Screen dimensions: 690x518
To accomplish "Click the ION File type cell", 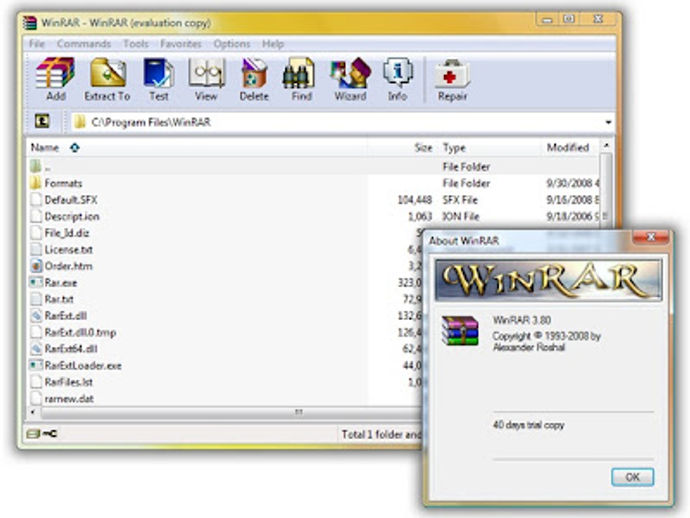I will [x=461, y=216].
